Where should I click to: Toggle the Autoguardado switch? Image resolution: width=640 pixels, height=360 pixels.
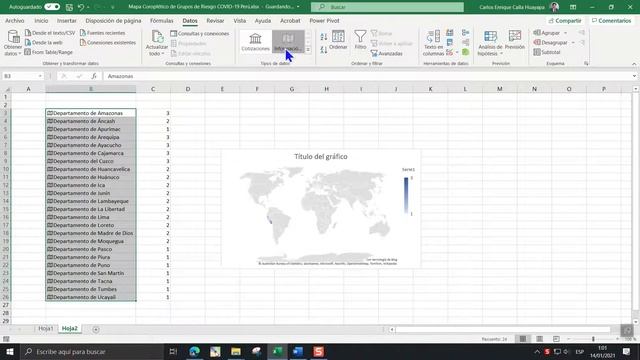pos(52,7)
